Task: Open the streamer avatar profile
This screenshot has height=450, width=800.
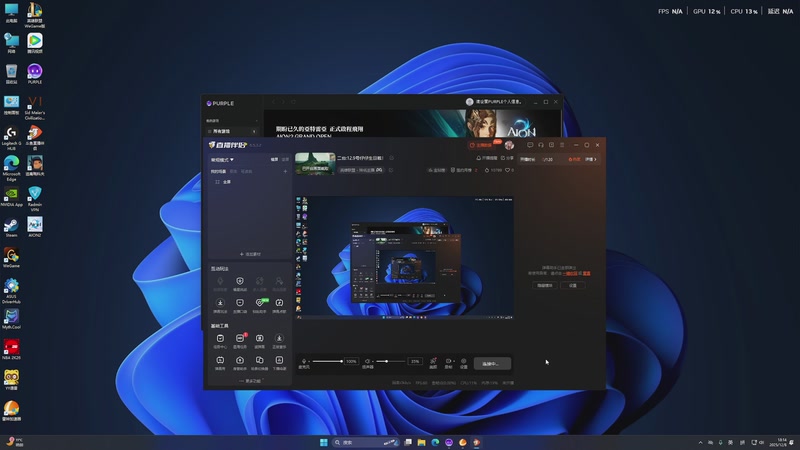Action: [509, 145]
